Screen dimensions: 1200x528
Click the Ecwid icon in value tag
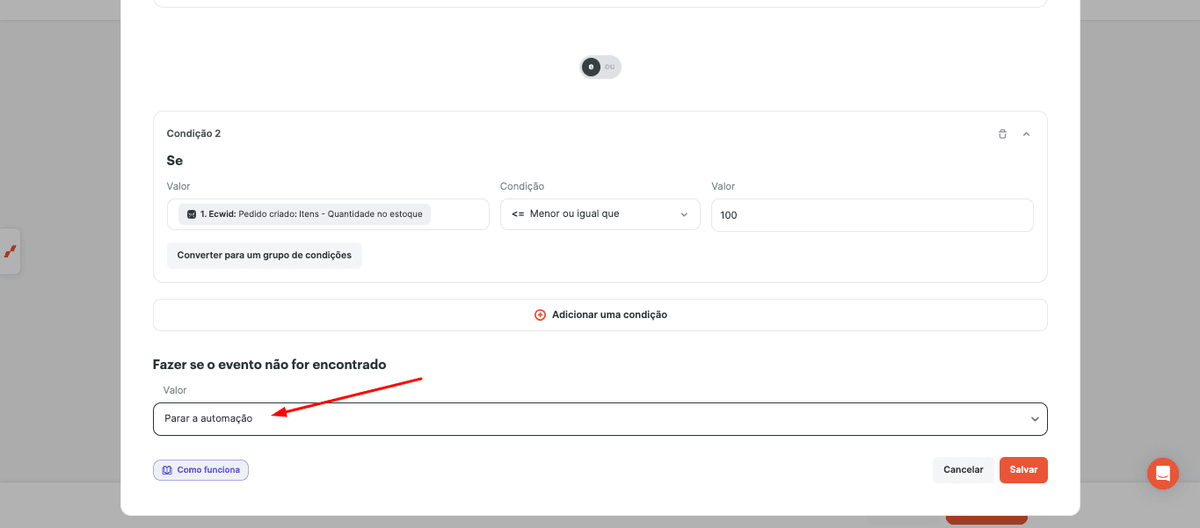(x=192, y=214)
